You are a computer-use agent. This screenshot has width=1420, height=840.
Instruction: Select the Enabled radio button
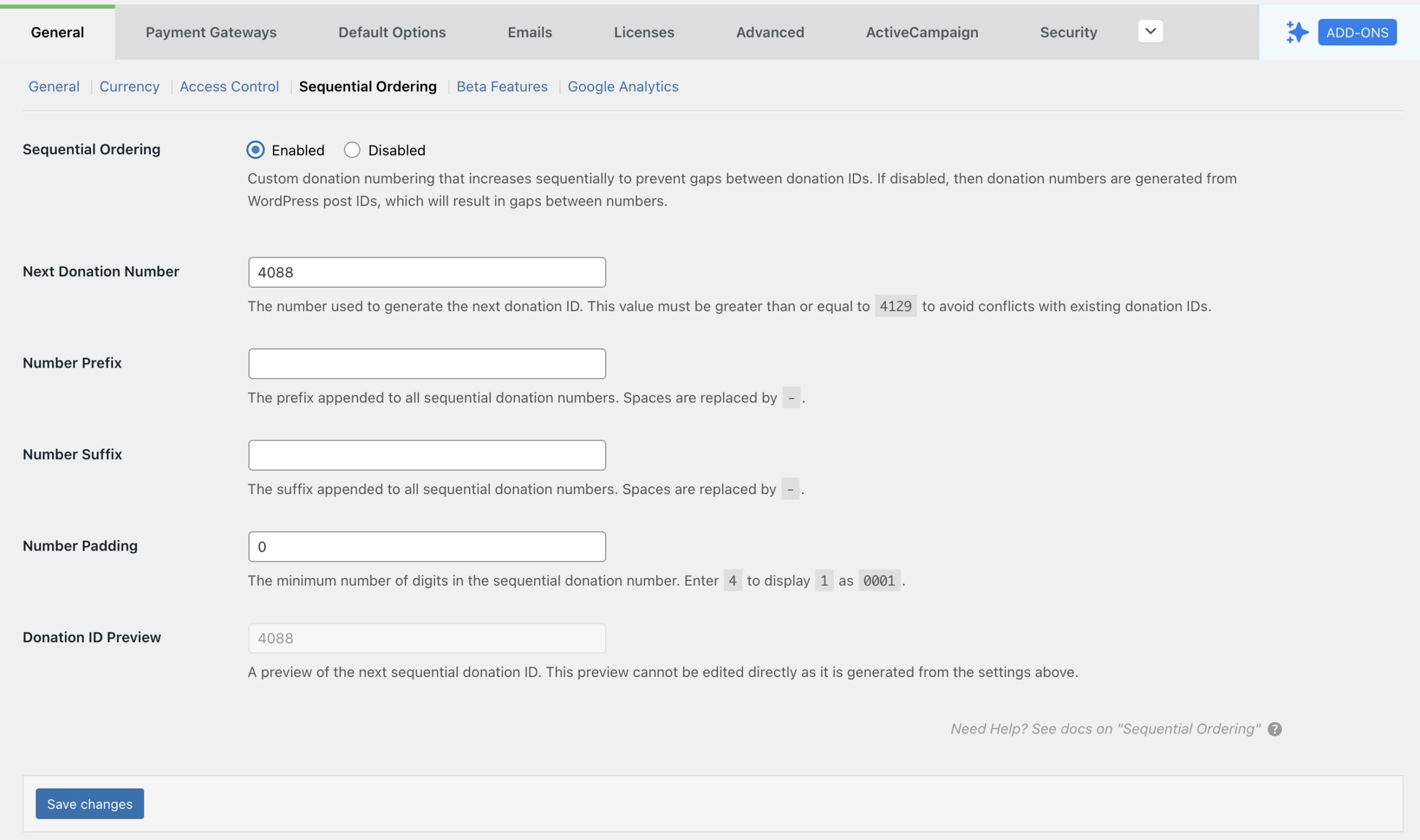pyautogui.click(x=255, y=150)
